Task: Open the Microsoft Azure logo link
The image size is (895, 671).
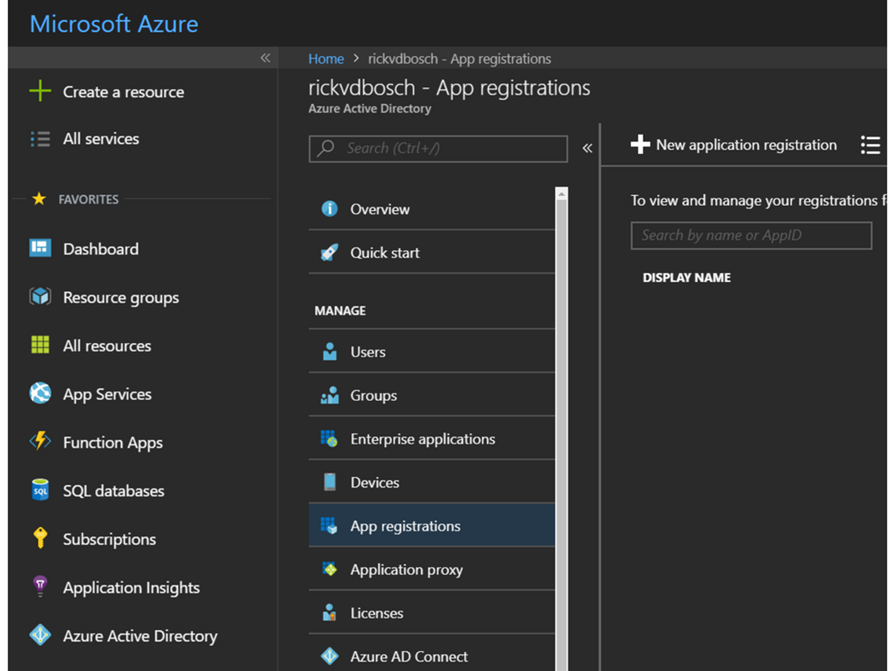Action: [x=114, y=24]
